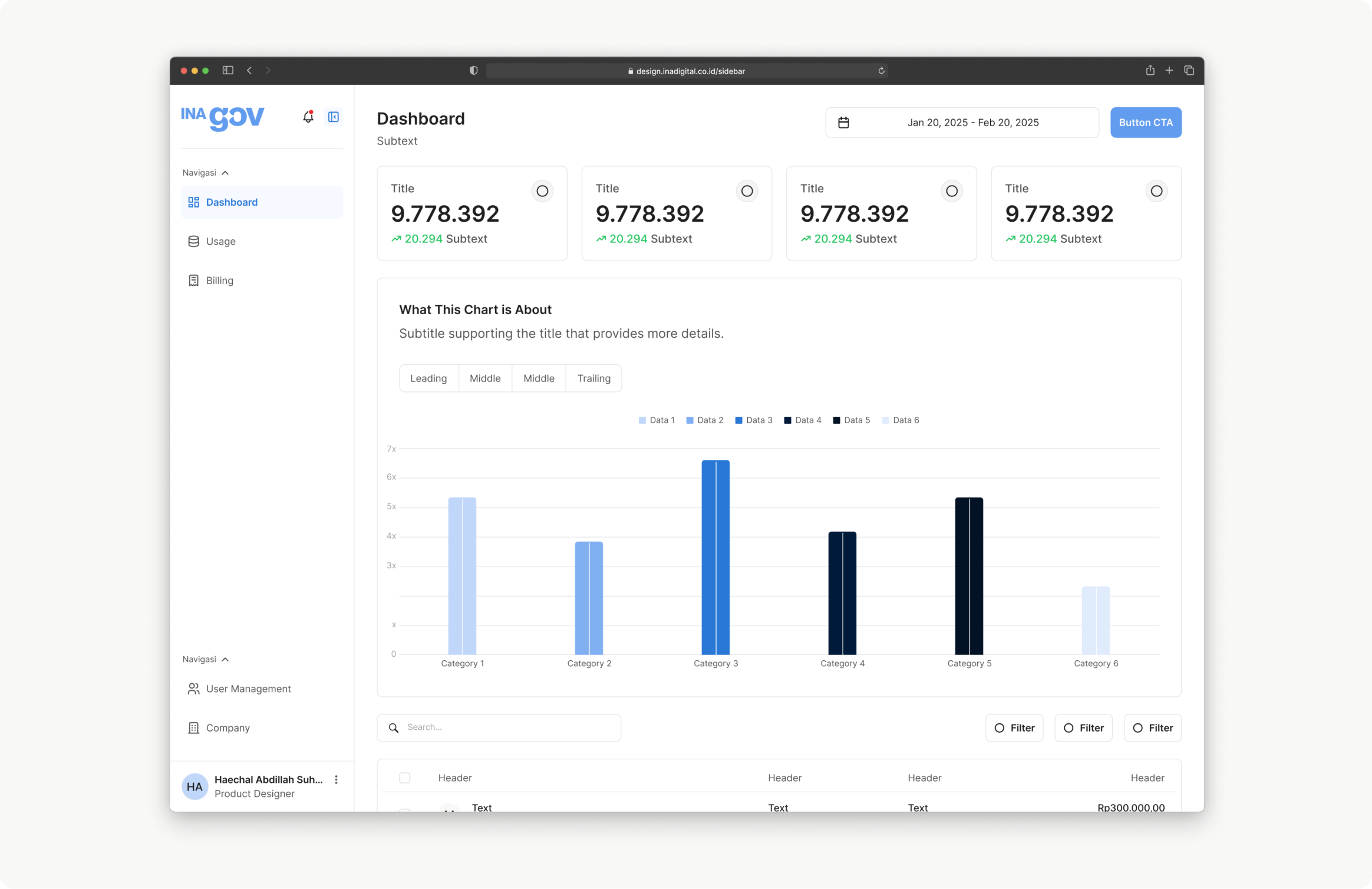This screenshot has height=889, width=1372.
Task: Open the Jan 20 - Feb 20 date picker
Action: [972, 123]
